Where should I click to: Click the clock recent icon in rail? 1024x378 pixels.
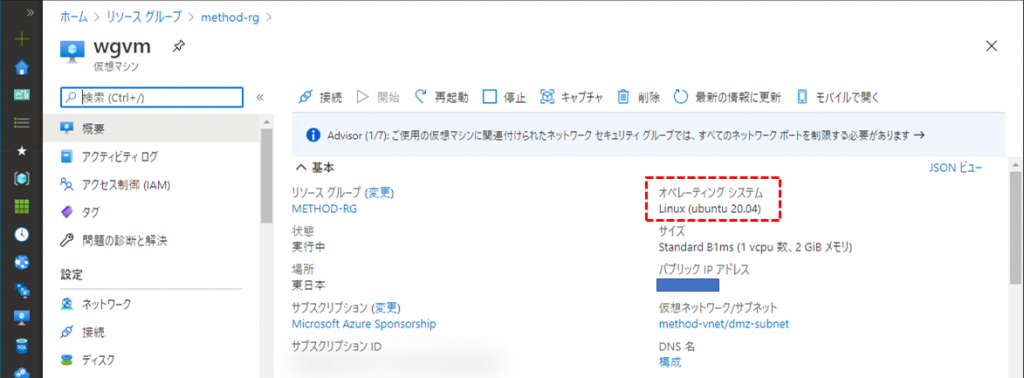22,234
